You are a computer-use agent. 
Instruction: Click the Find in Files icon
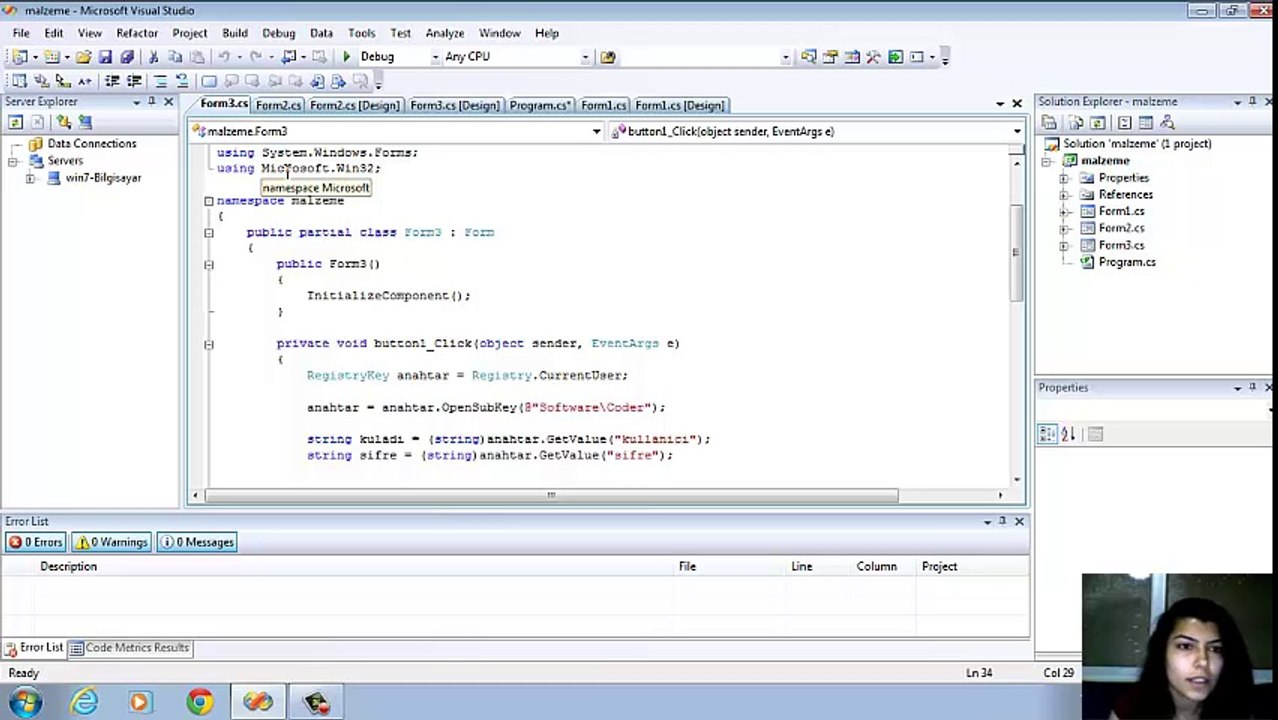click(x=608, y=57)
